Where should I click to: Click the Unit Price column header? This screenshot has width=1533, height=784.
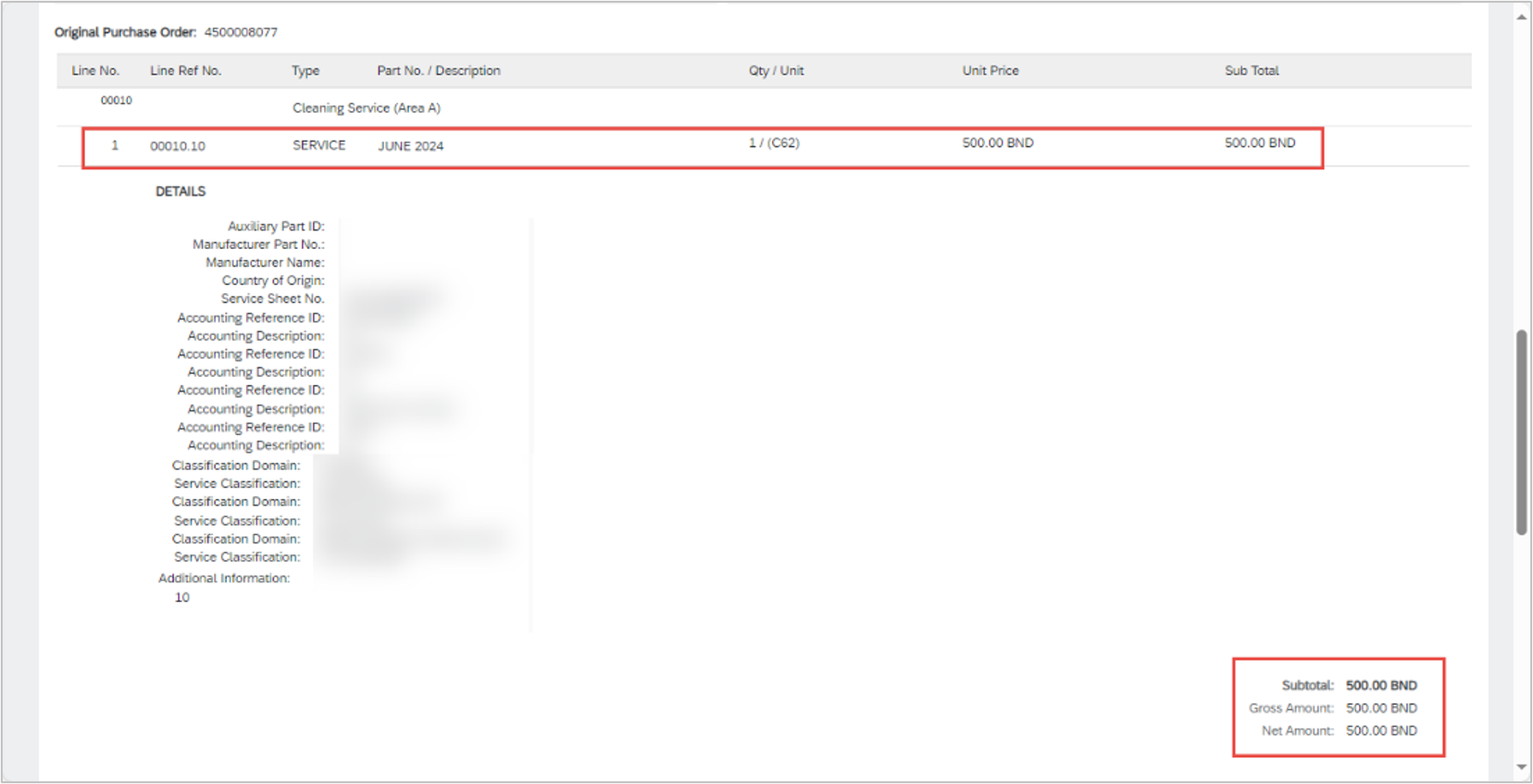(x=990, y=70)
